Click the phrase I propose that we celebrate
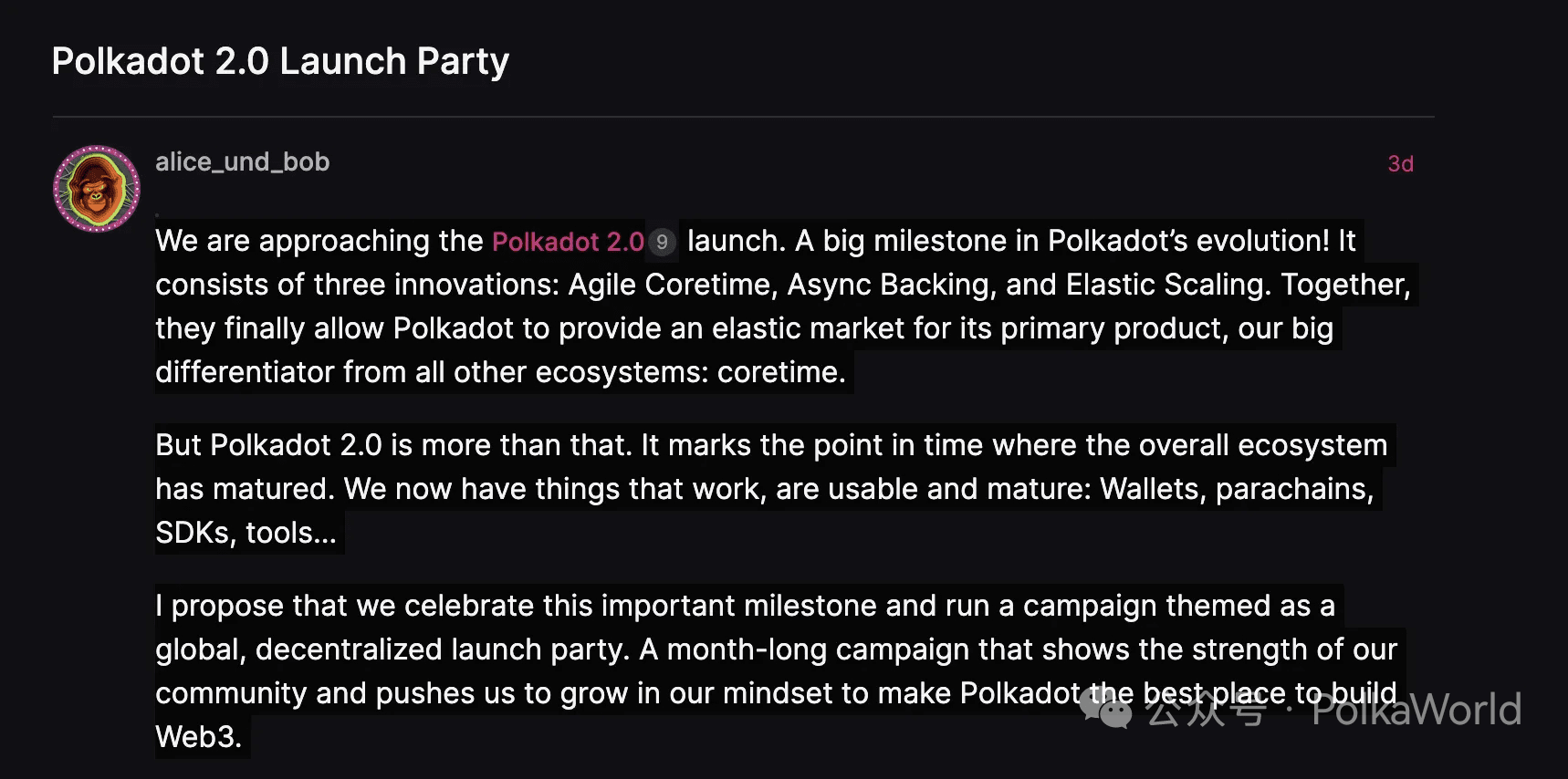The width and height of the screenshot is (1568, 779). [x=345, y=606]
